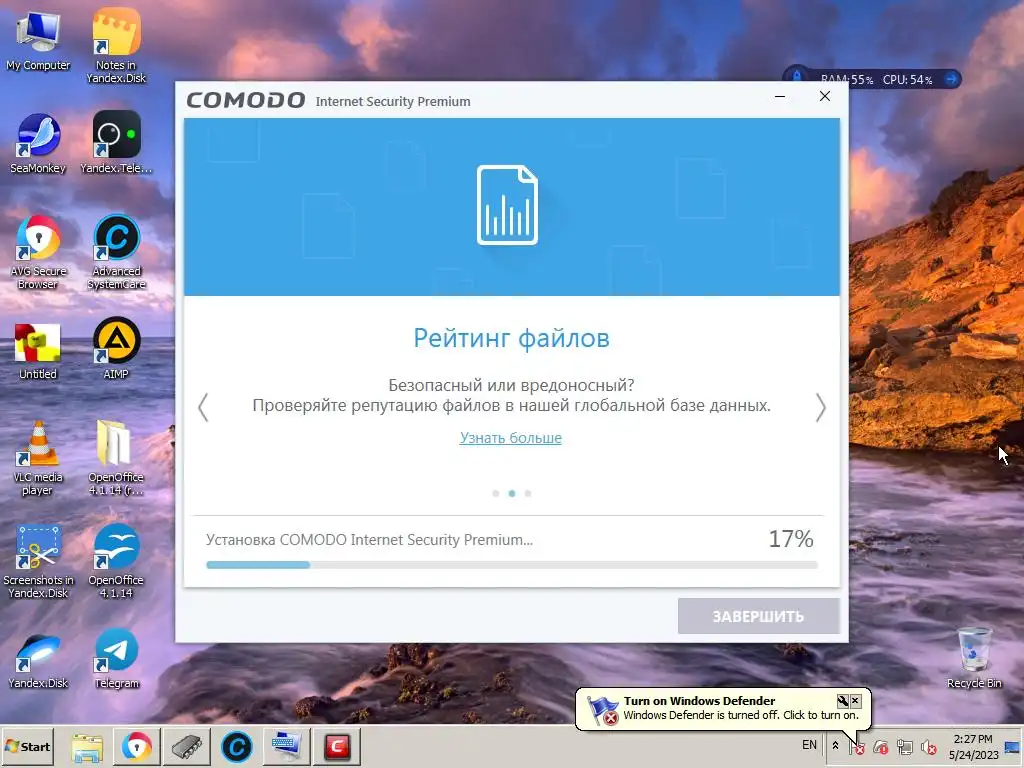
Task: Click the EN language indicator
Action: (x=809, y=745)
